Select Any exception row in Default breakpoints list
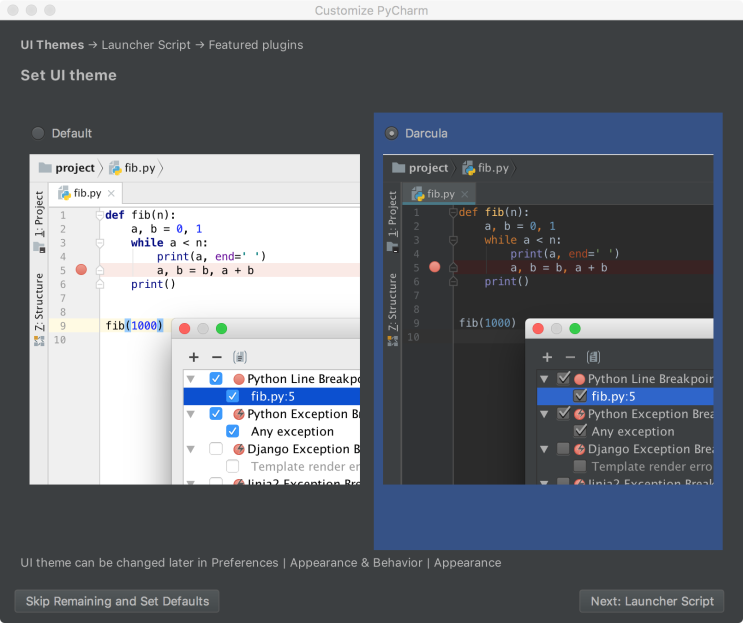This screenshot has height=623, width=743. tap(272, 432)
